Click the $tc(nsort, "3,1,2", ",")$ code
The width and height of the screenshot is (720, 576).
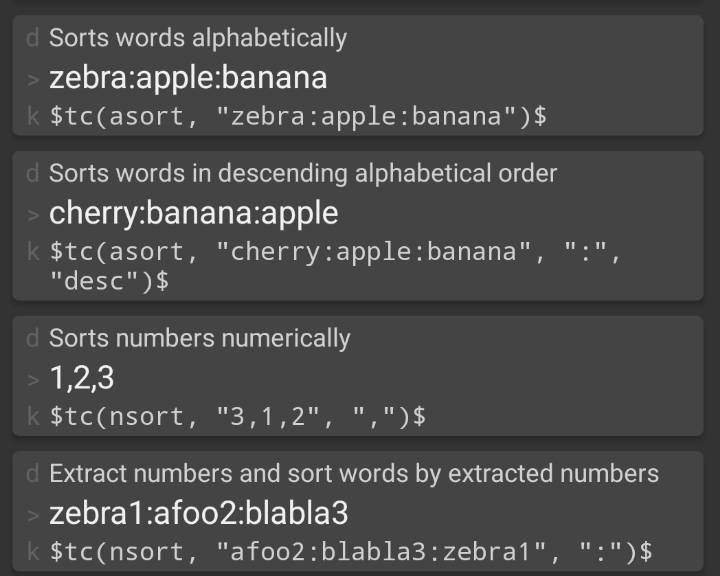coord(238,416)
